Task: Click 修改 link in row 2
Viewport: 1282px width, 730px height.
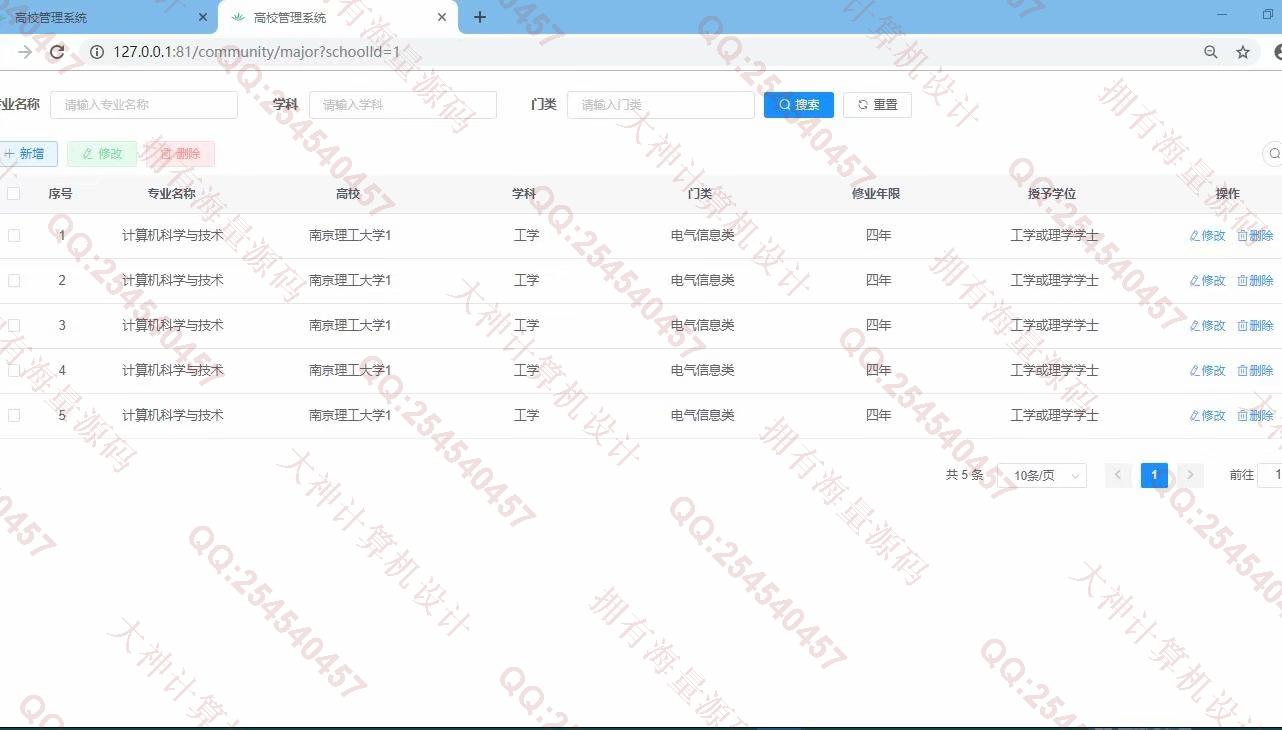Action: tap(1207, 281)
